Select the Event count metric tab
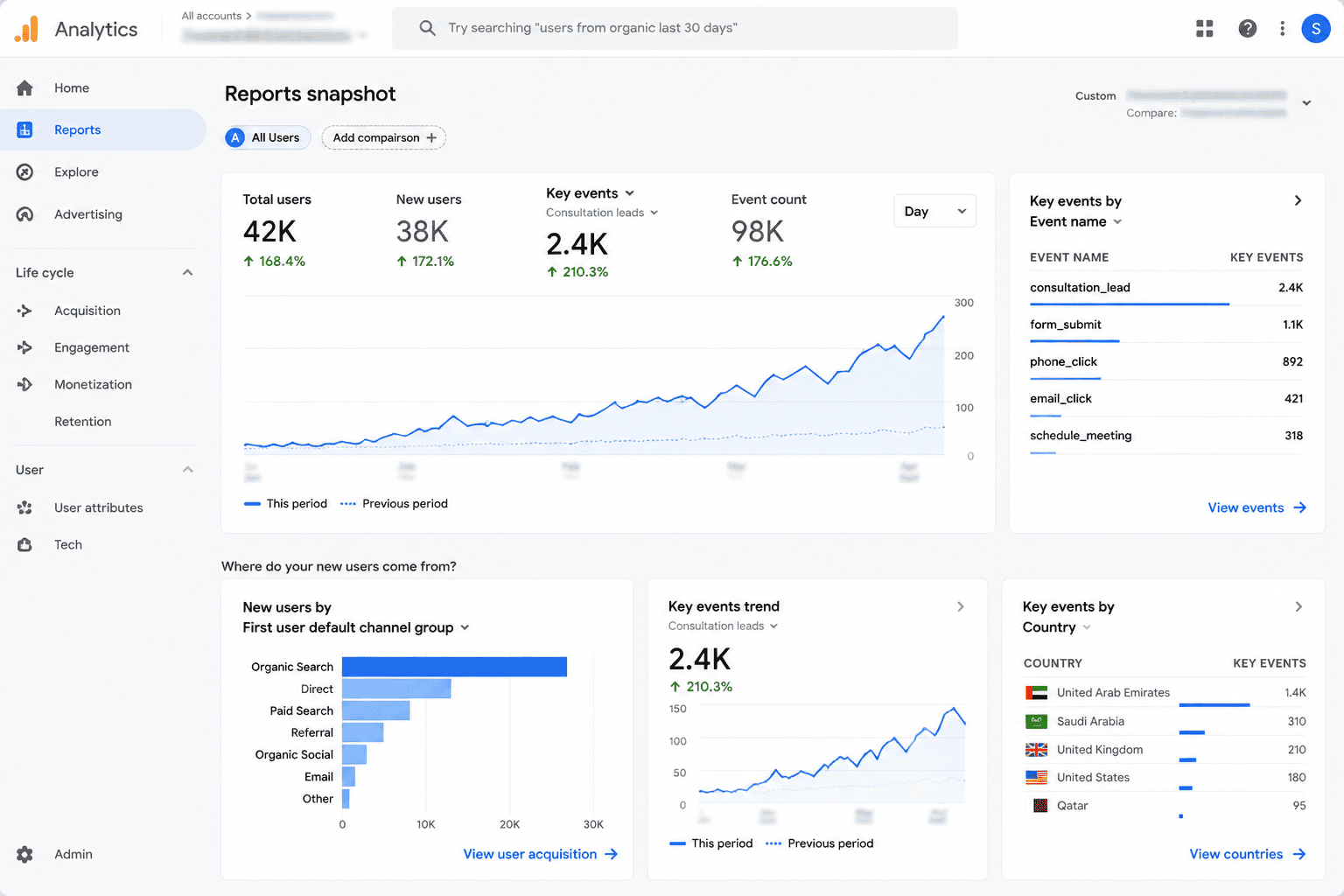 (x=768, y=230)
